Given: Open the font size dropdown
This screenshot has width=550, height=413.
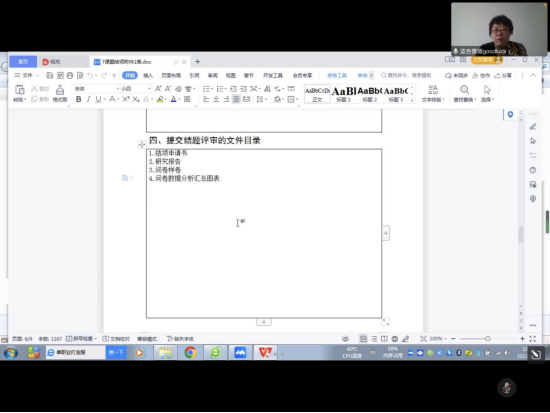Looking at the screenshot, I should tap(136, 89).
